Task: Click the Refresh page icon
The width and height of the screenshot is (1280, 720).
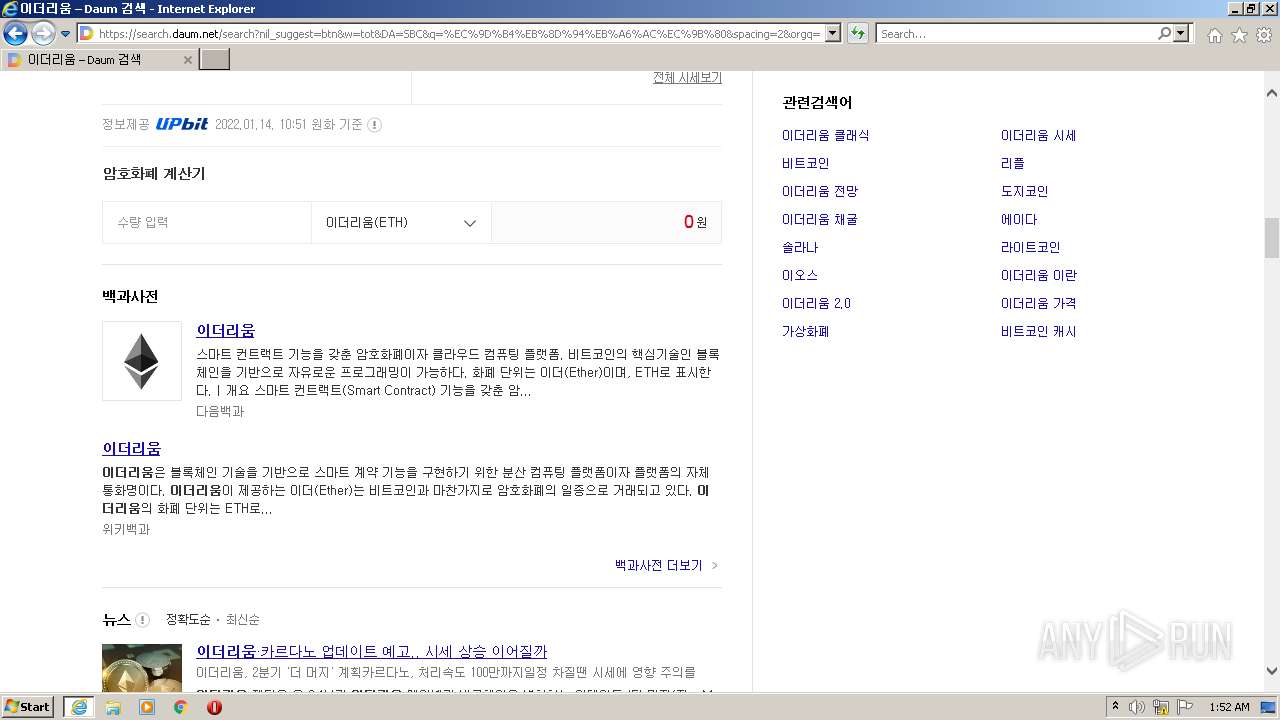Action: click(x=858, y=34)
